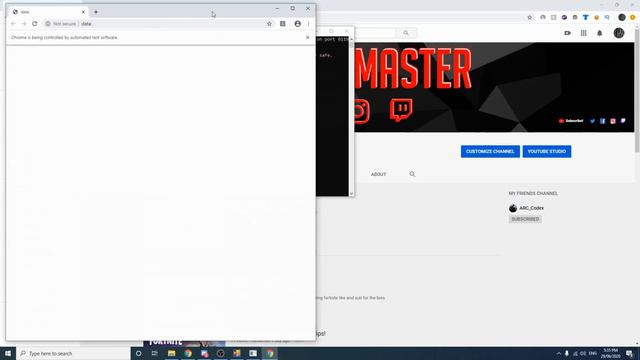Go forward in the automated Chrome window
This screenshot has width=640, height=360.
(x=24, y=24)
